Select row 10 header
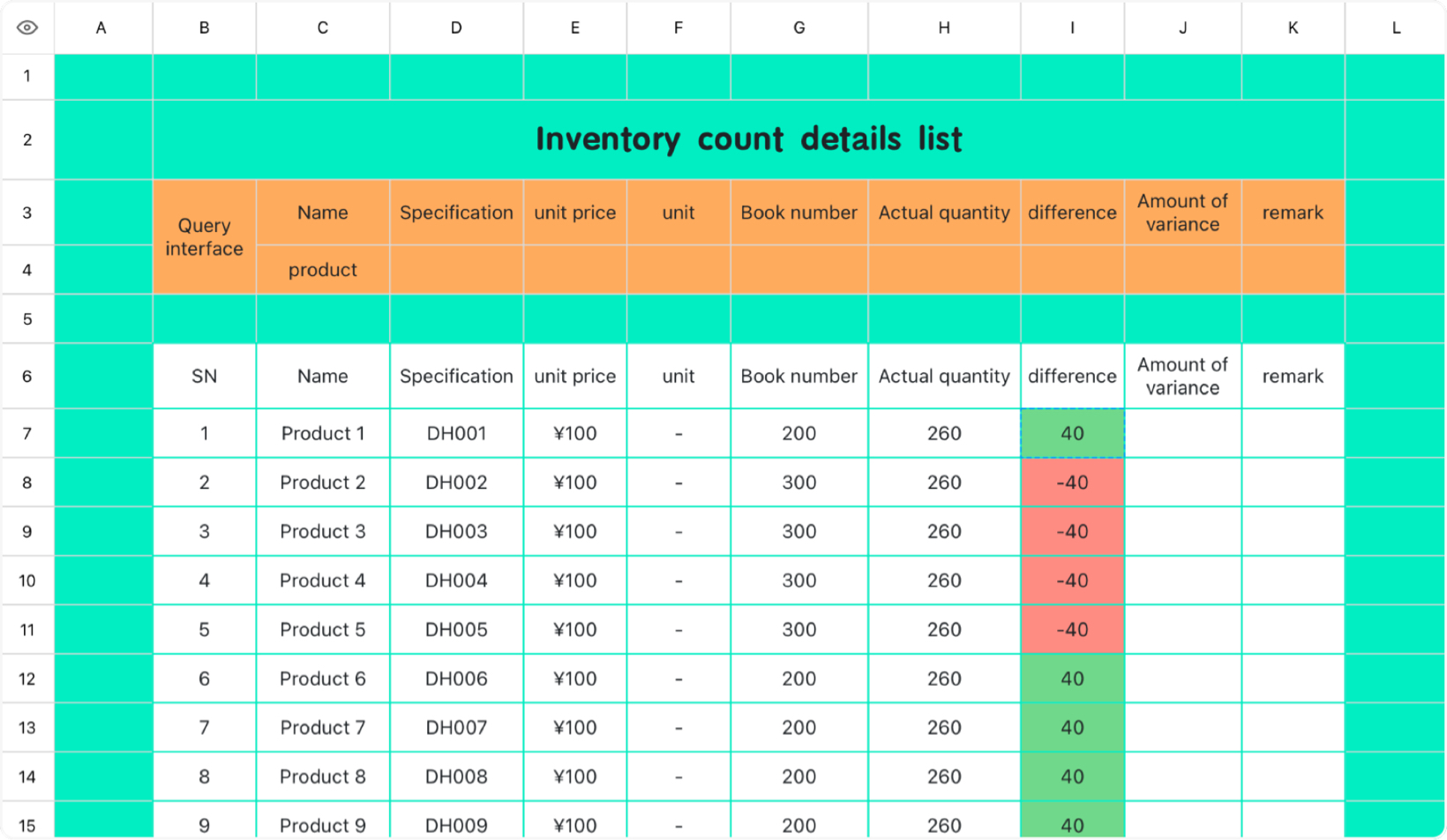Screen dimensions: 1447x840 pos(27,581)
